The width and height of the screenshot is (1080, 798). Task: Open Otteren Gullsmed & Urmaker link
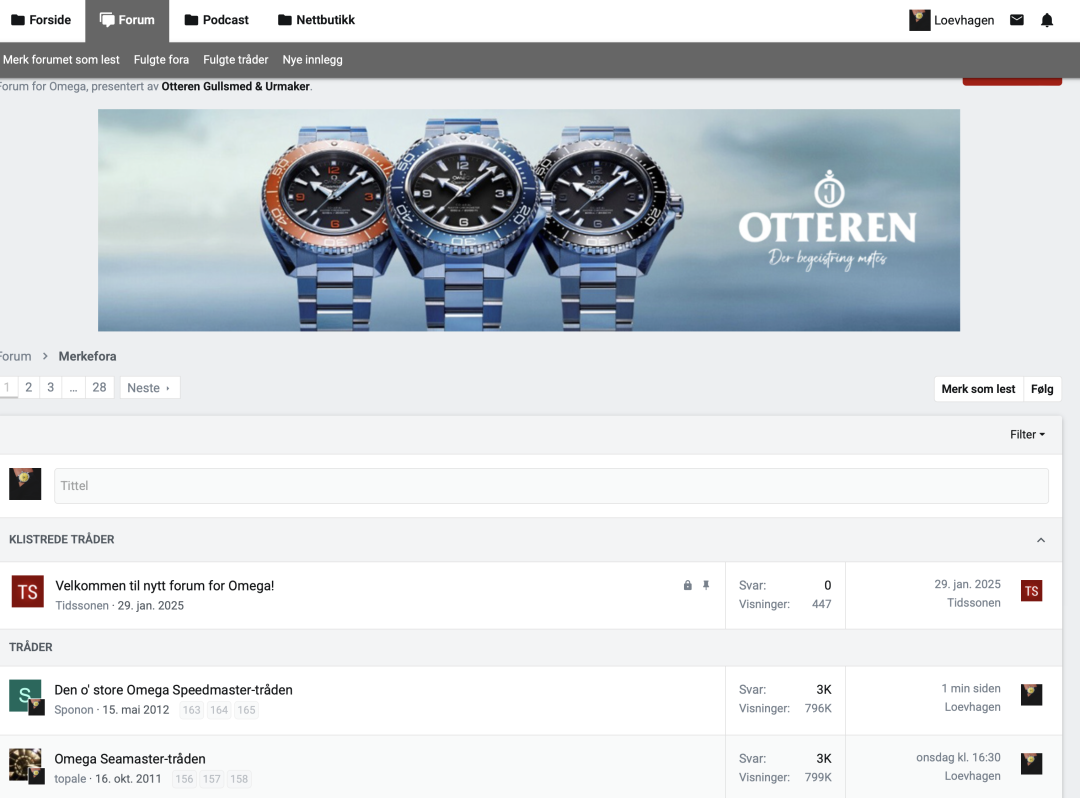point(236,87)
